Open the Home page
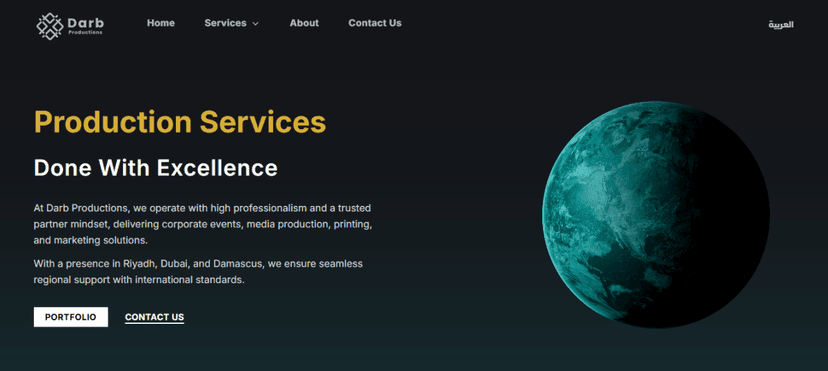Screen dimensions: 828x371 pos(161,23)
